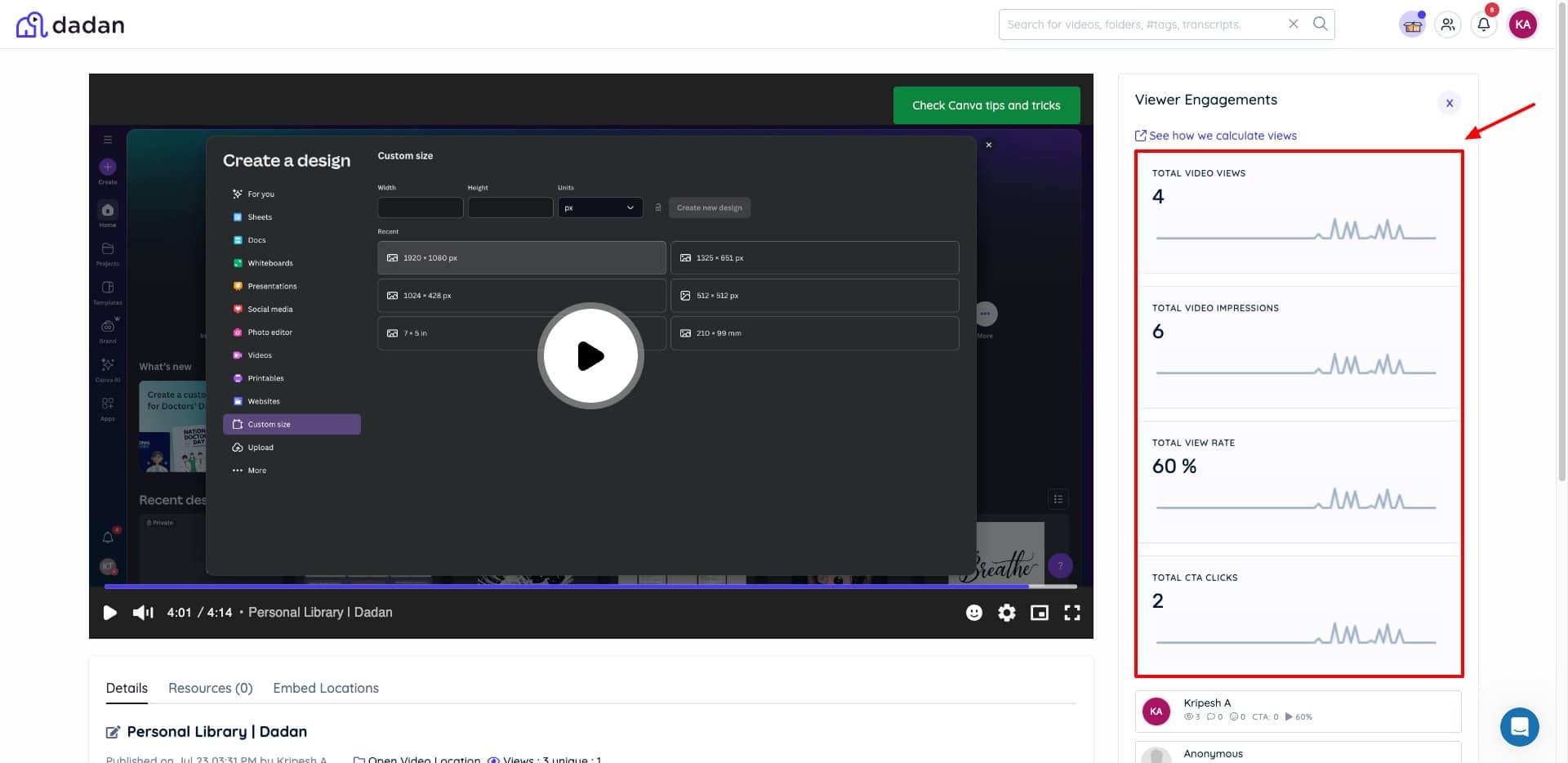Toggle fullscreen video mode
1568x763 pixels.
point(1071,613)
